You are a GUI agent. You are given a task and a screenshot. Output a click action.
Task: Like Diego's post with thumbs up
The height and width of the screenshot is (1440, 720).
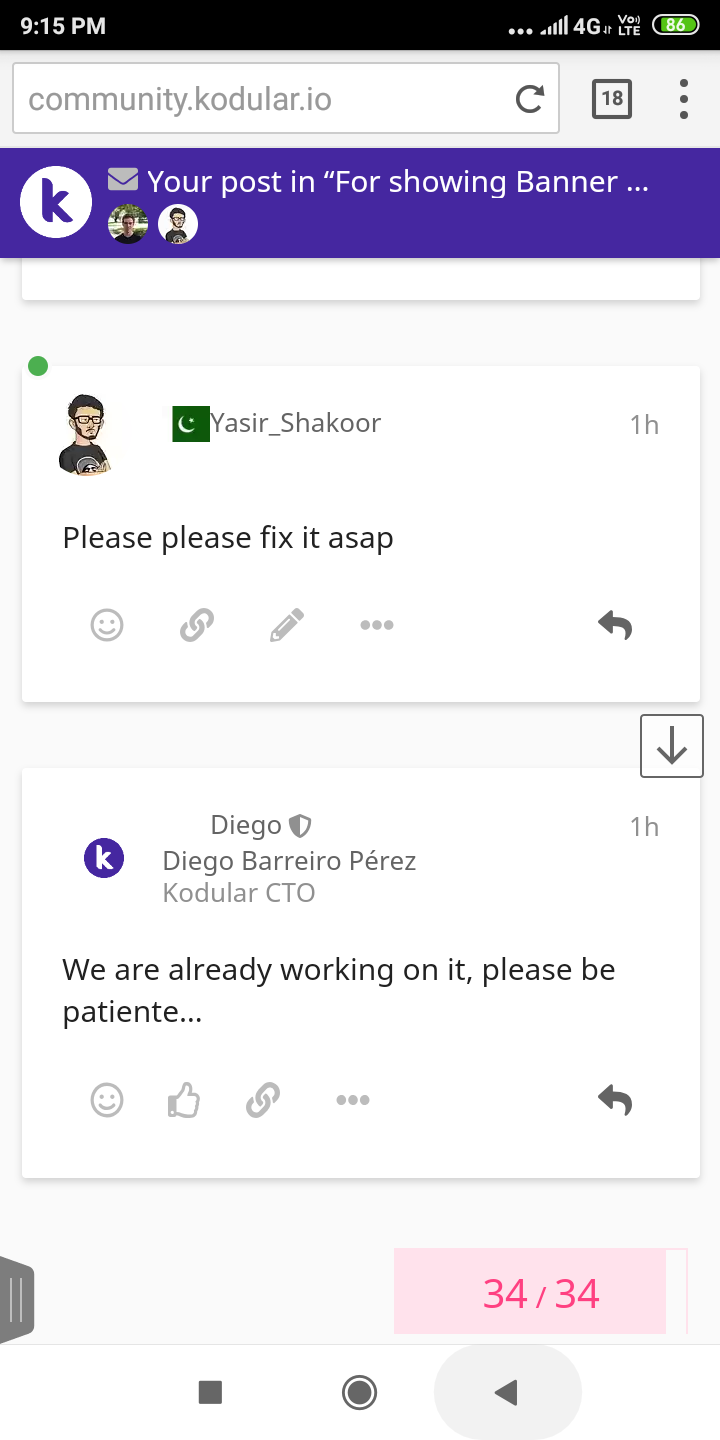pos(184,1101)
